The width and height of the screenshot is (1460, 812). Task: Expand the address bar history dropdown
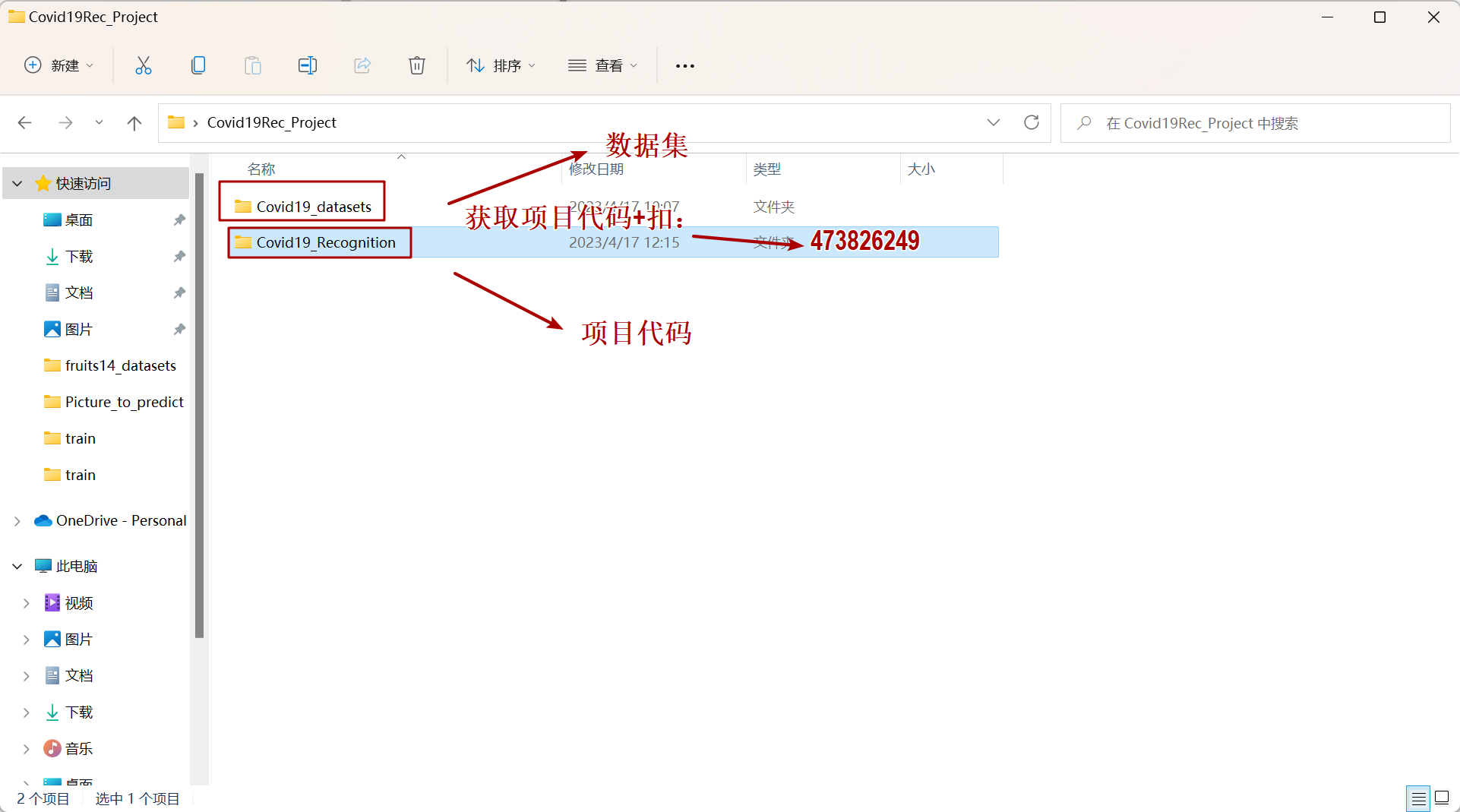click(994, 122)
